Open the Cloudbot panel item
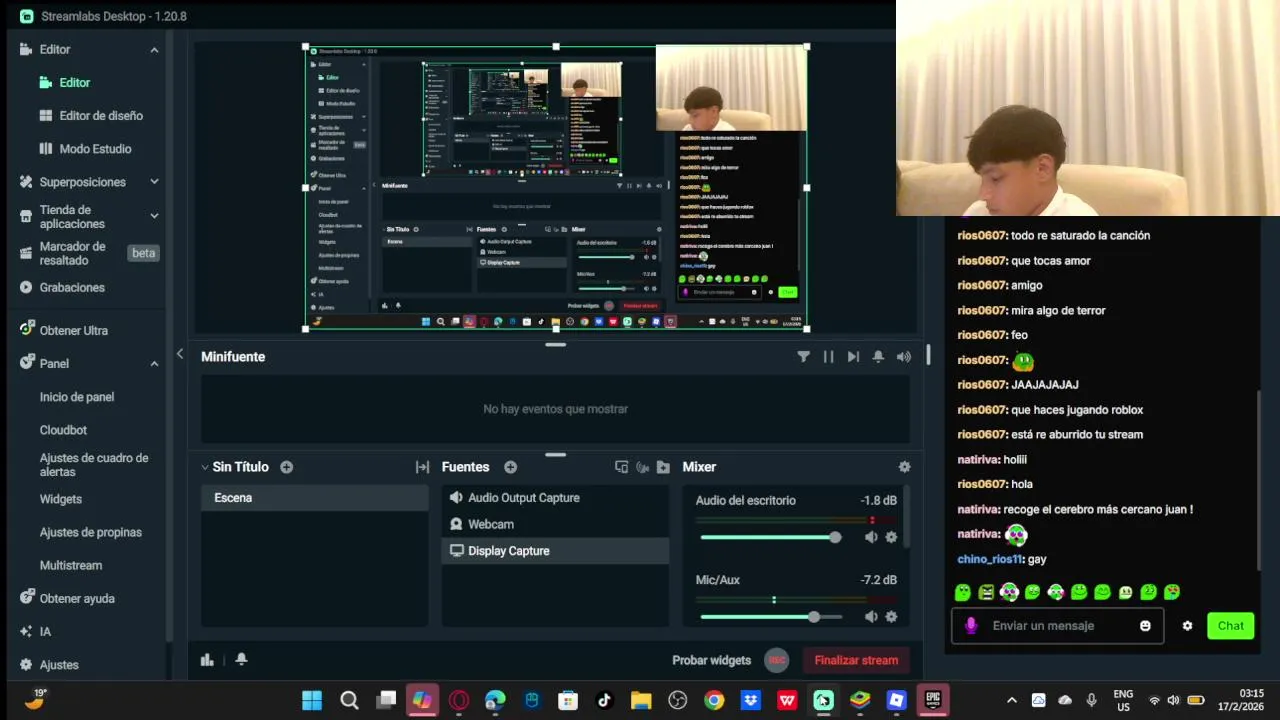The width and height of the screenshot is (1280, 720). click(63, 430)
